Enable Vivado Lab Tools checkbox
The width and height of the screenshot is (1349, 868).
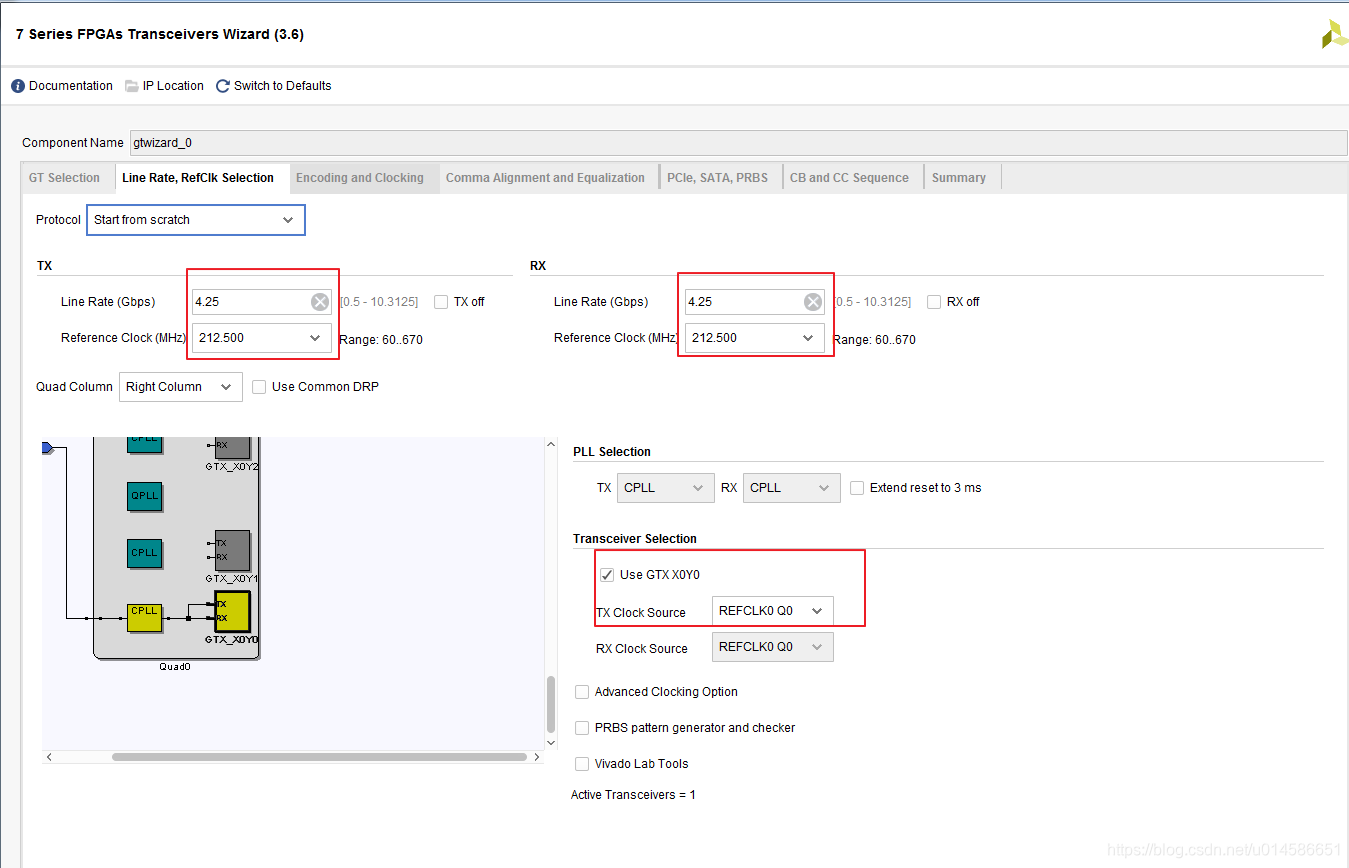coord(582,764)
